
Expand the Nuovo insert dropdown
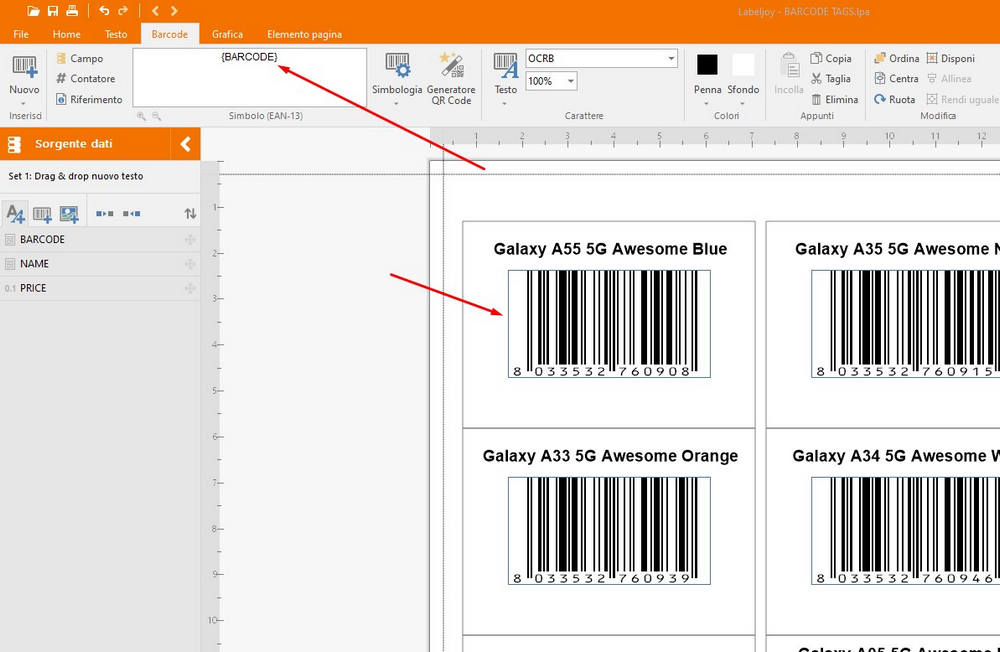click(x=24, y=101)
